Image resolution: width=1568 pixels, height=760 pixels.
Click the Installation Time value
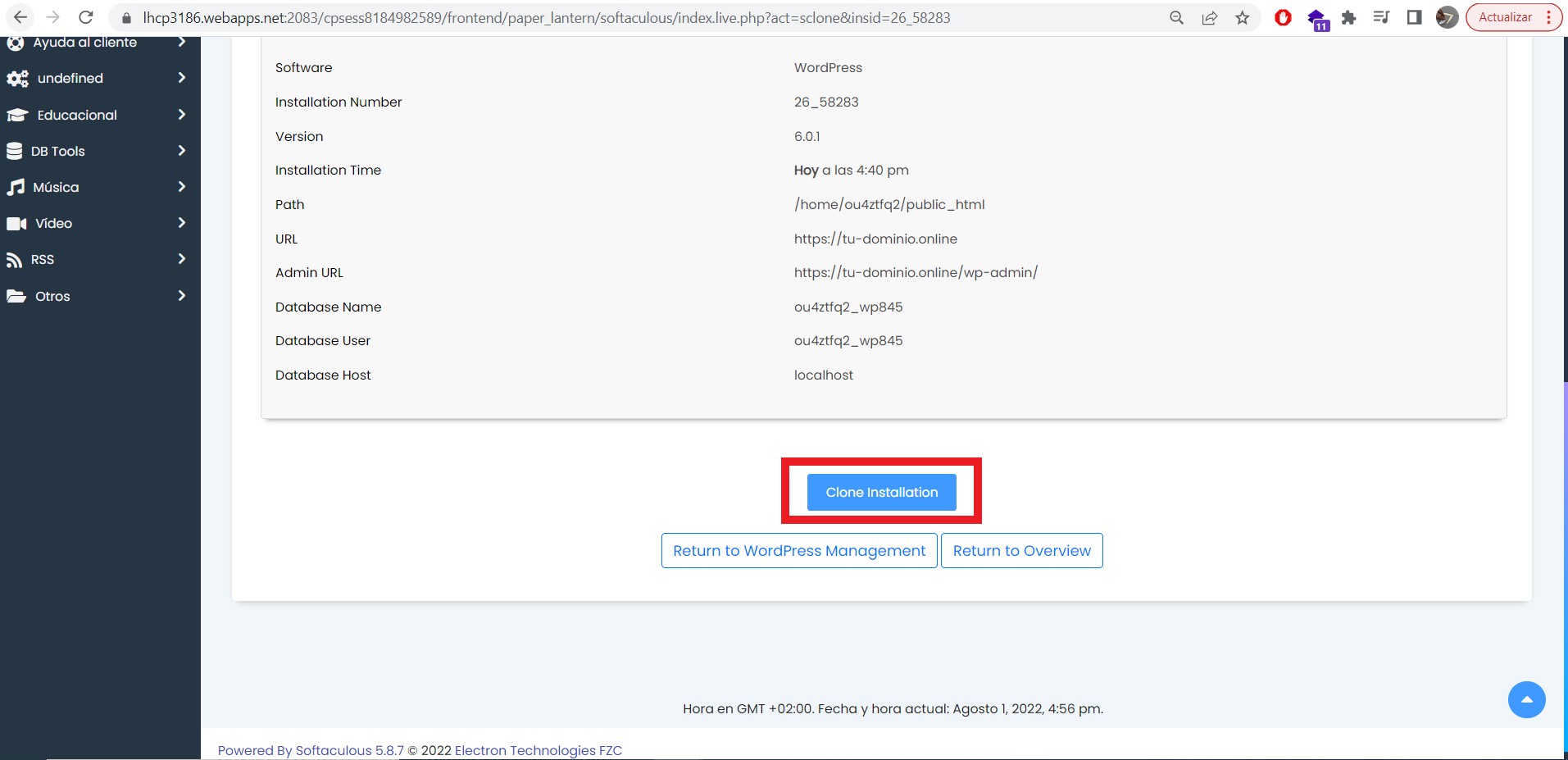(851, 170)
